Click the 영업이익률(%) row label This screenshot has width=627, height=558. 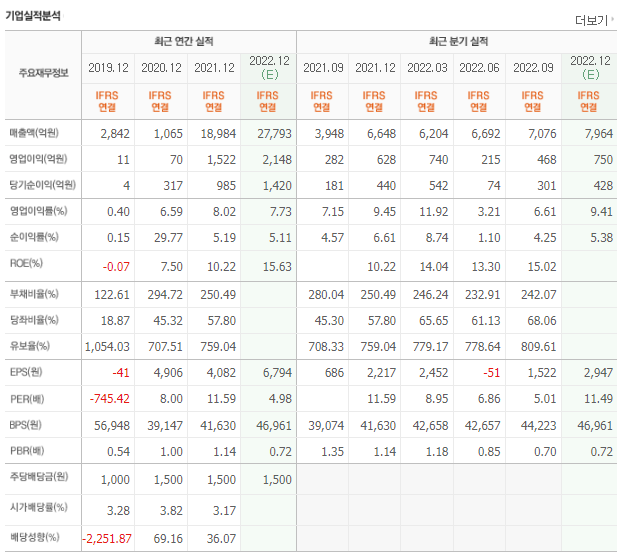[38, 211]
